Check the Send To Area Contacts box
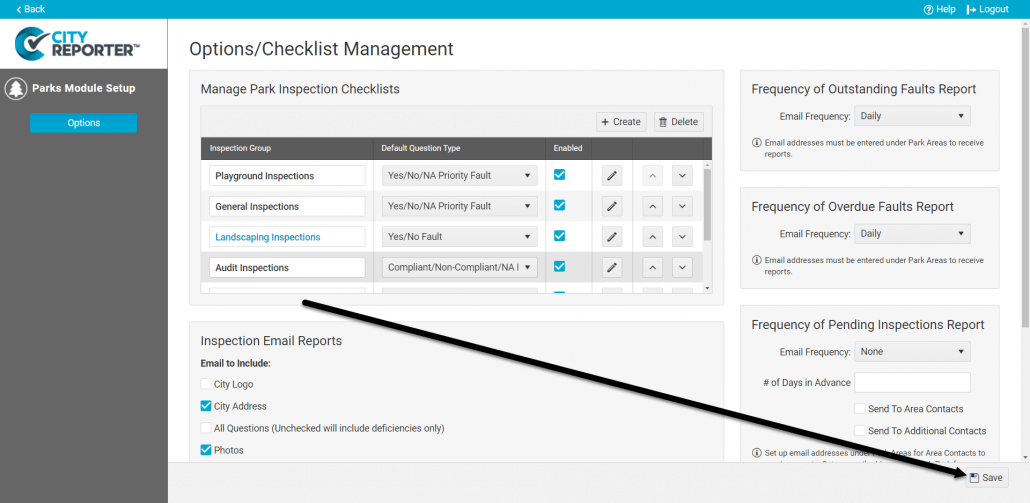Image resolution: width=1030 pixels, height=503 pixels. coord(860,409)
